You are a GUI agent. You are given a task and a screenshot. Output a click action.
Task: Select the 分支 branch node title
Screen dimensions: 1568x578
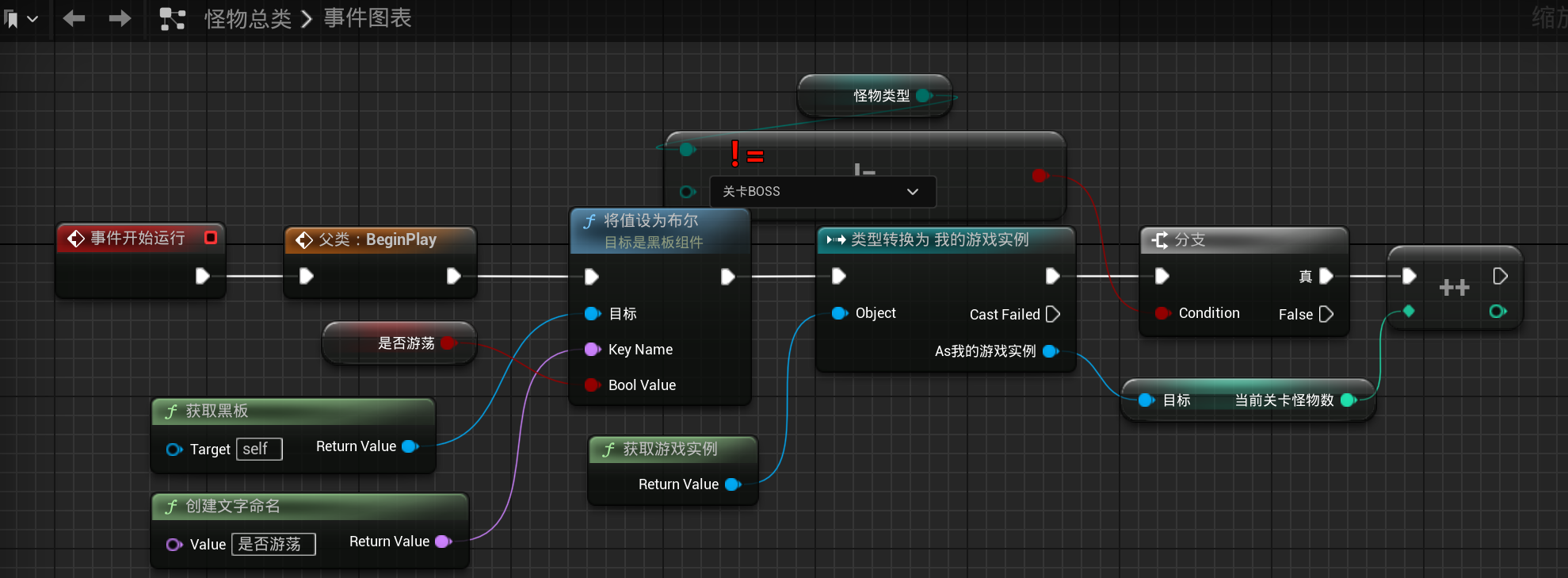[x=1189, y=240]
